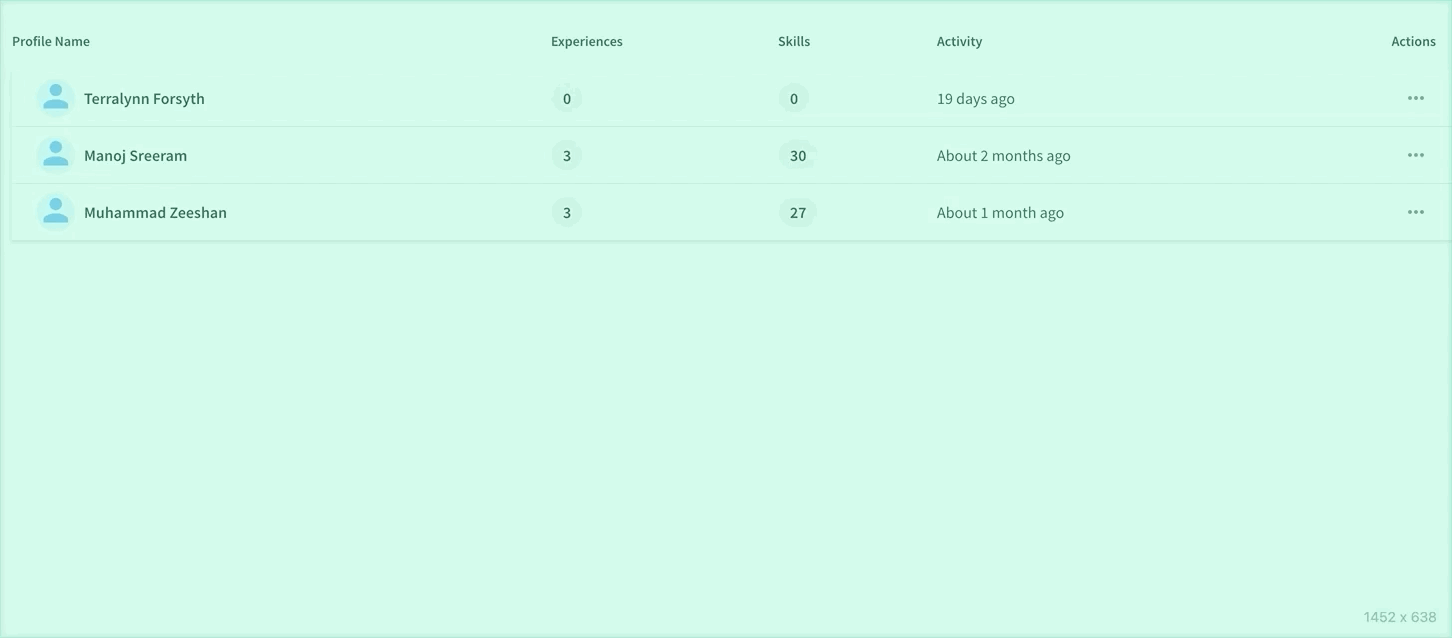Image resolution: width=1452 pixels, height=638 pixels.
Task: Open actions menu for Manoj Sreeram
Action: [1415, 155]
